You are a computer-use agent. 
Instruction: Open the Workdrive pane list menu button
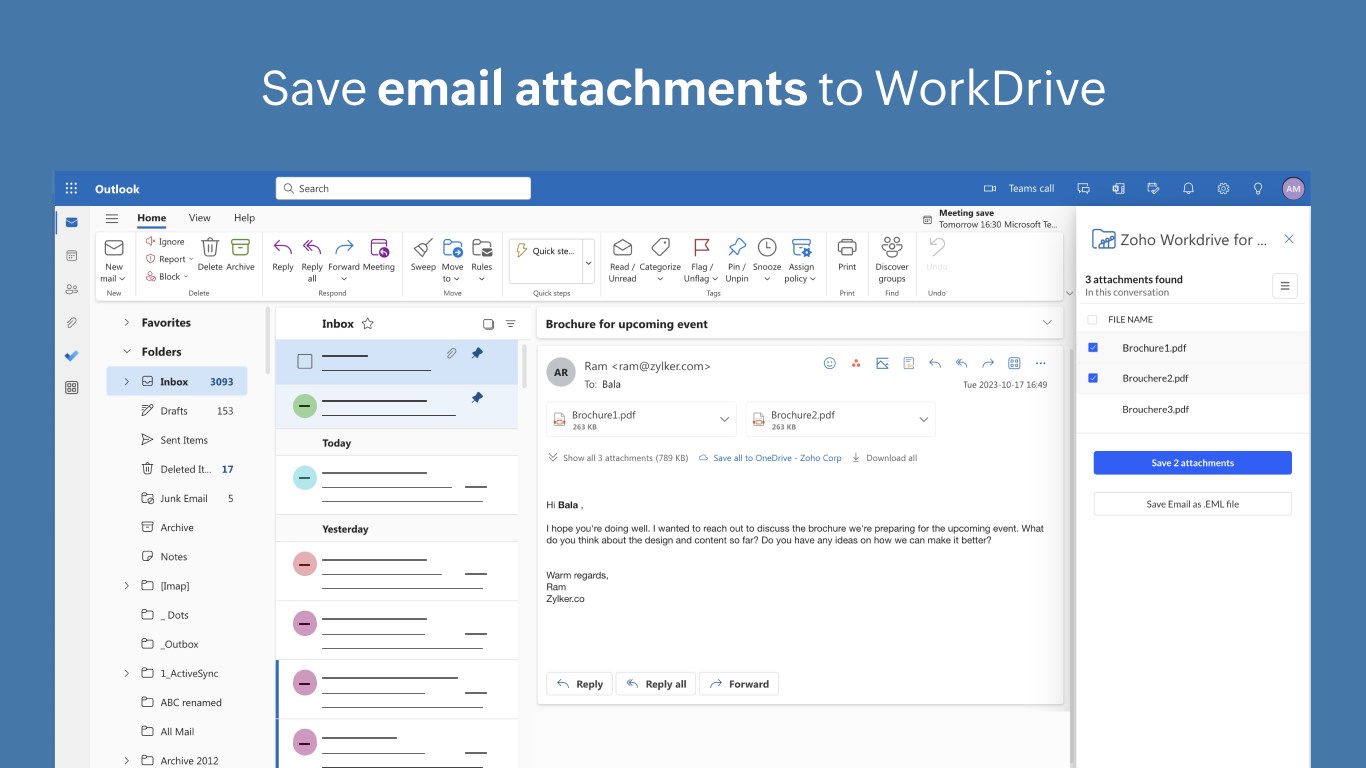(x=1285, y=286)
